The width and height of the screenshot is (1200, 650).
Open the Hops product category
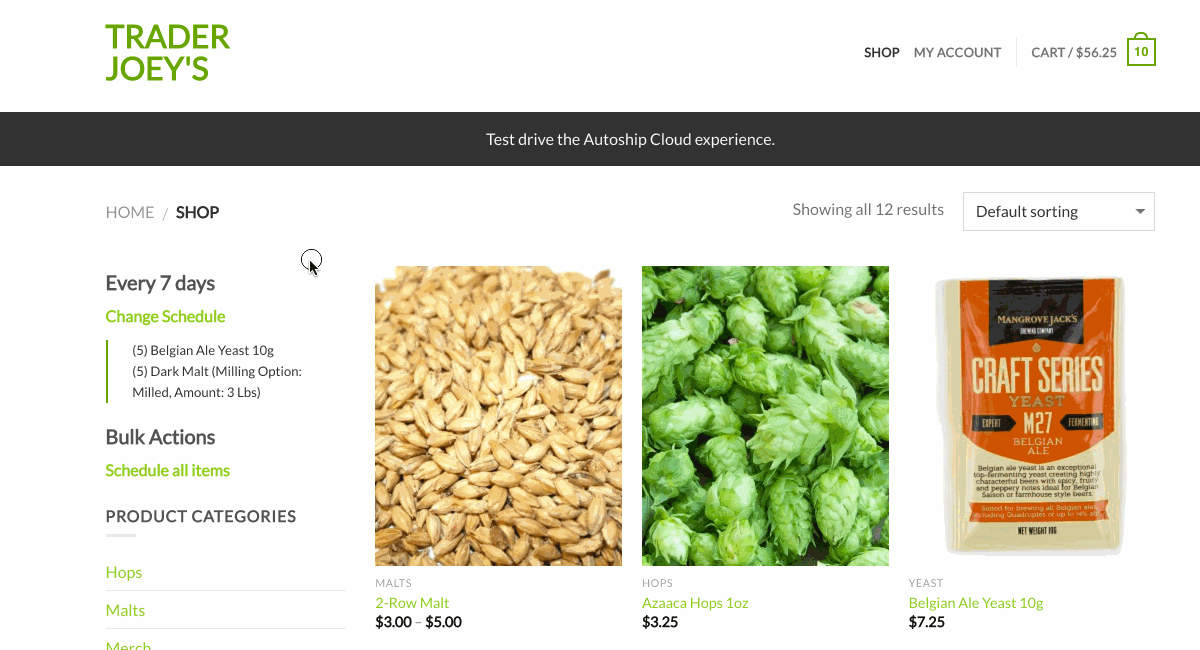[124, 572]
